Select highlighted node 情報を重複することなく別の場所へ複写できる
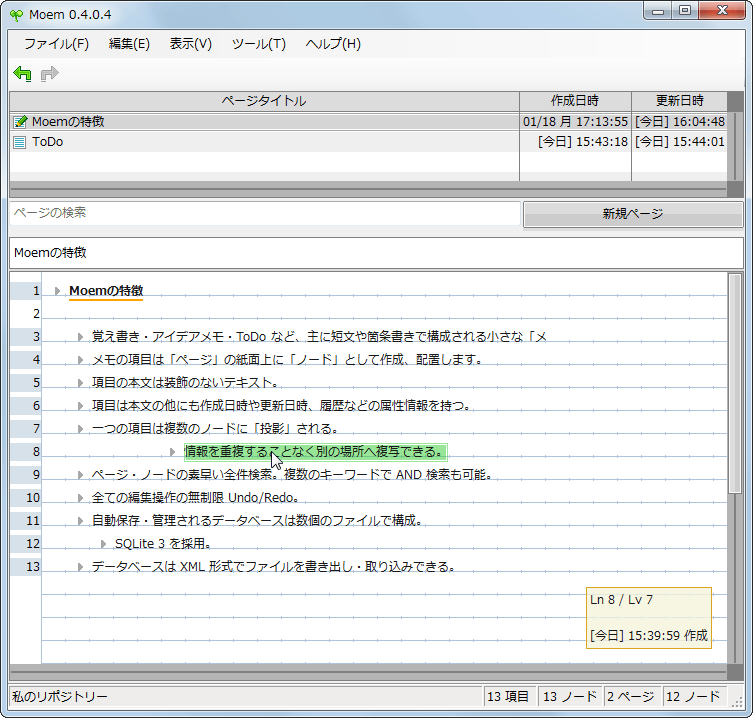This screenshot has width=753, height=718. tap(316, 452)
